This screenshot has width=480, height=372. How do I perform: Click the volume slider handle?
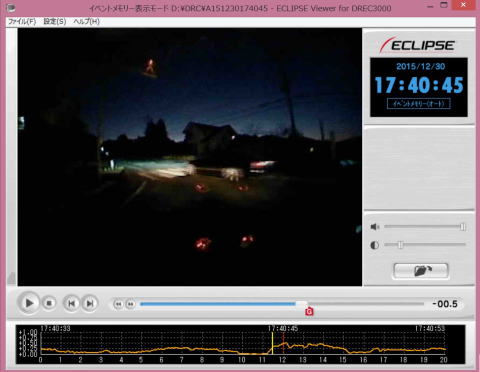[x=463, y=227]
